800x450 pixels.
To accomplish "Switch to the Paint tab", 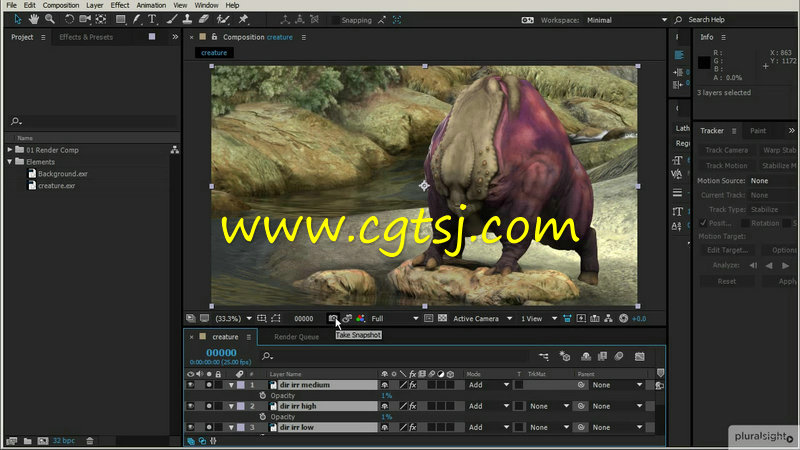I will (x=758, y=131).
